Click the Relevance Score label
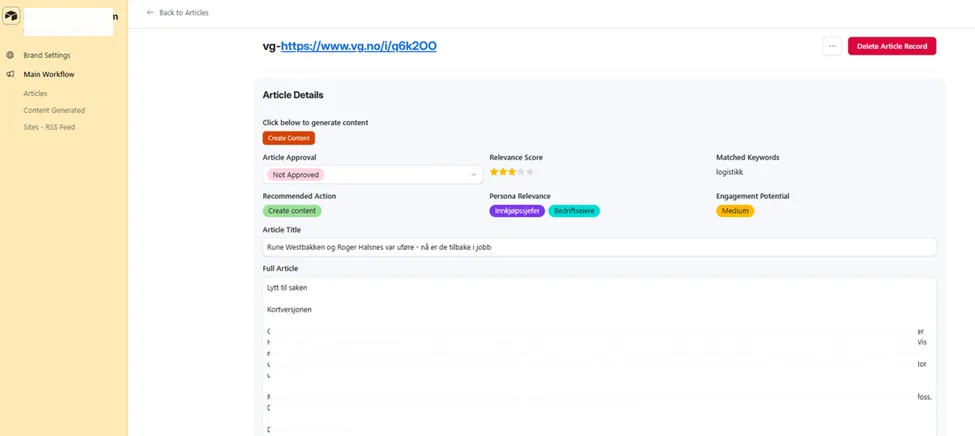Viewport: 975px width, 436px height. tap(516, 157)
